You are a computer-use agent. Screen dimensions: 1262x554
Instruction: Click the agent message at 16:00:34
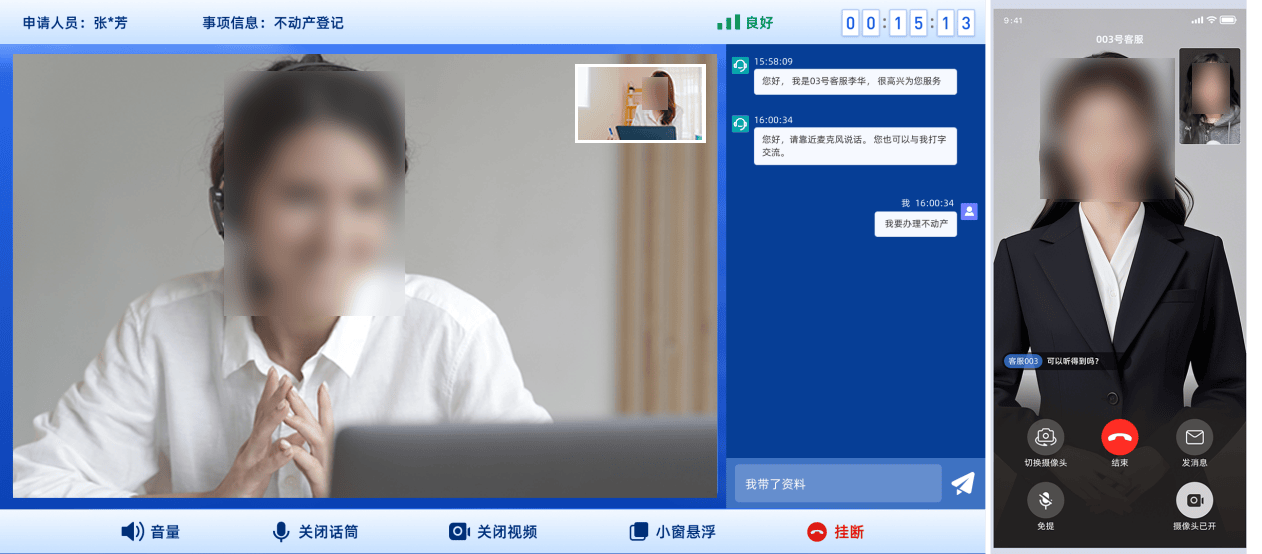click(855, 146)
